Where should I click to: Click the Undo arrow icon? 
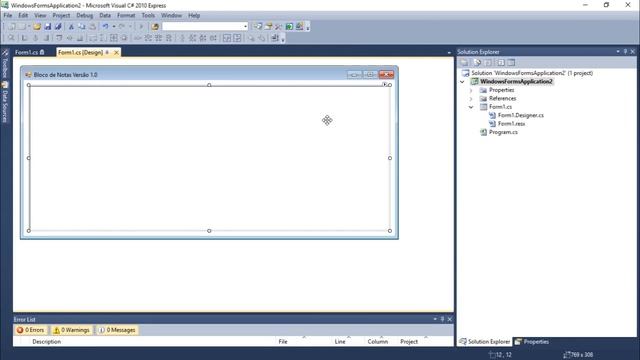(x=105, y=27)
